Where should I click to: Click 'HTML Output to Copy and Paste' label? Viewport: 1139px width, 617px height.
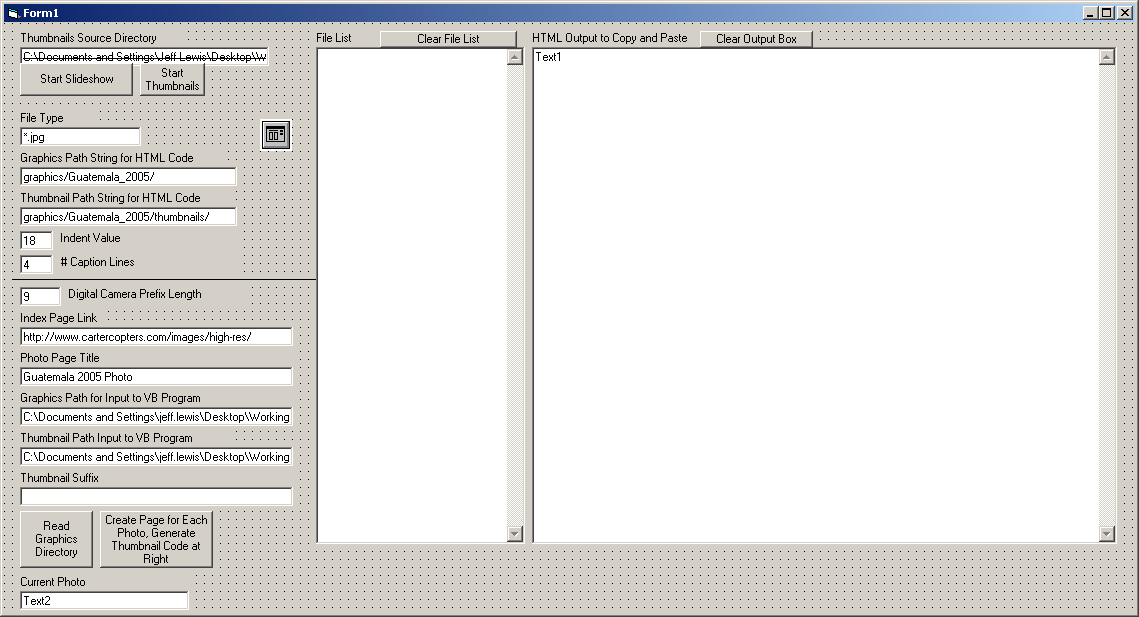[609, 38]
